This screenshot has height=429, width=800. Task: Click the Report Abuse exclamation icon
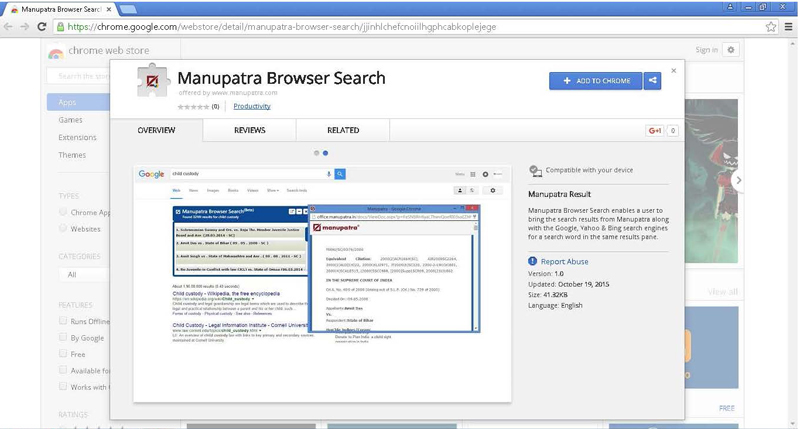pyautogui.click(x=533, y=261)
